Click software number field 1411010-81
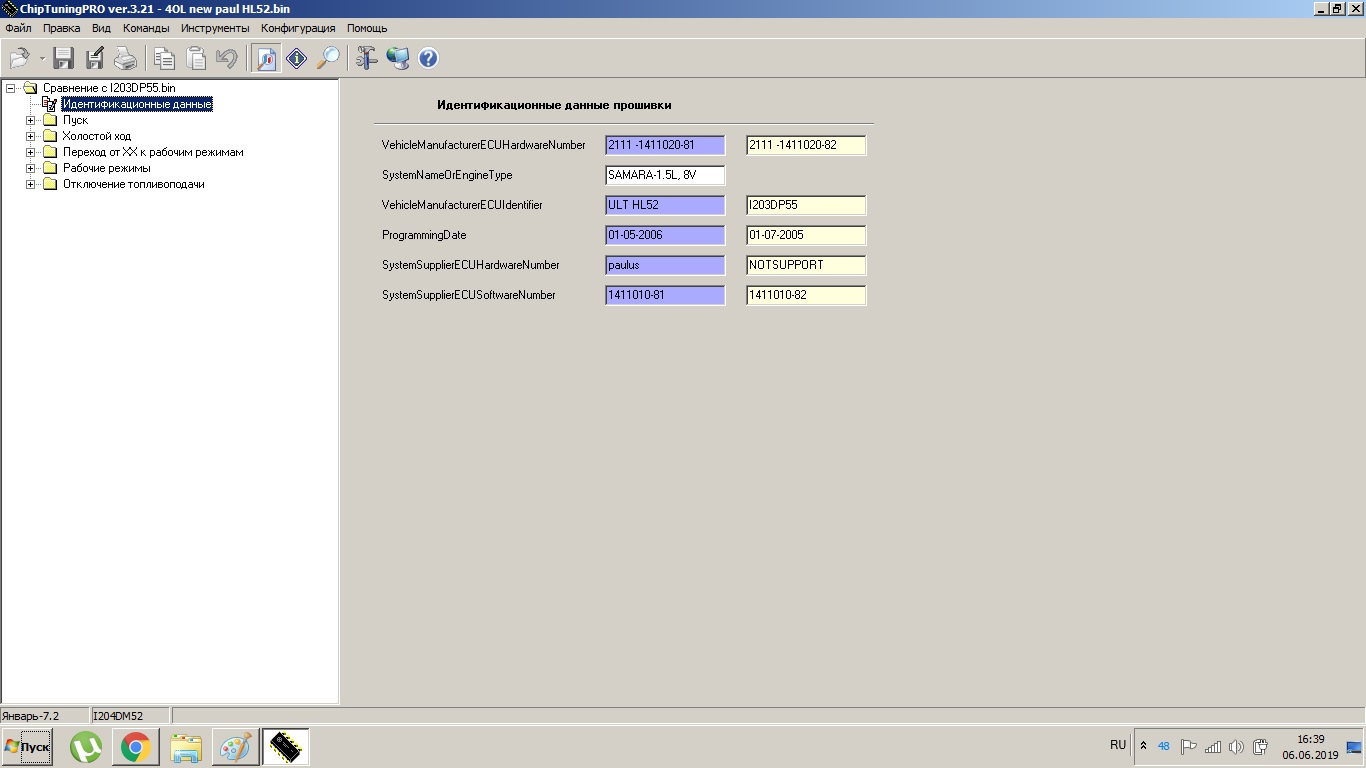The image size is (1366, 768). tap(665, 295)
